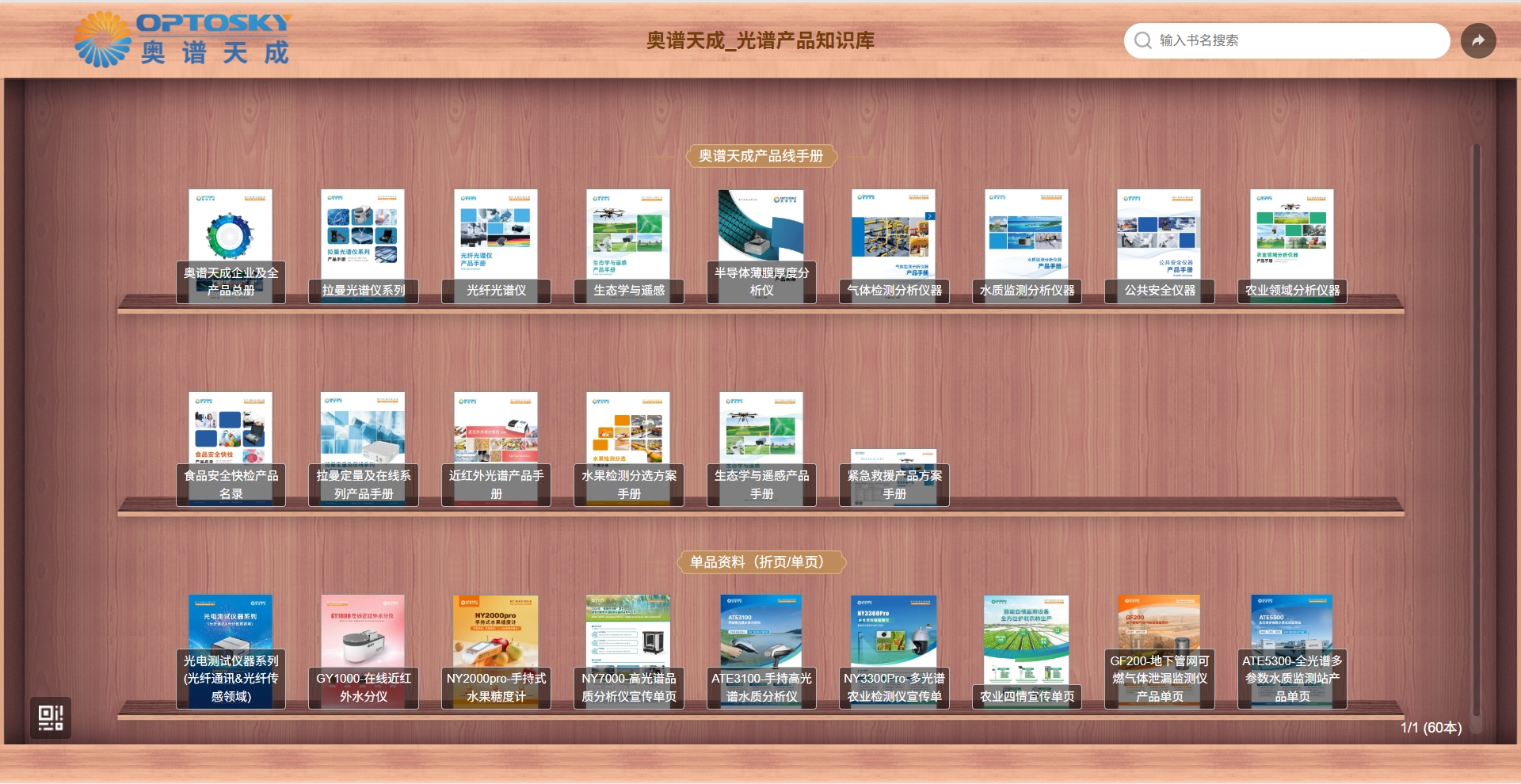Focus the 输入书名搜索 search field
1521x784 pixels.
point(1287,40)
